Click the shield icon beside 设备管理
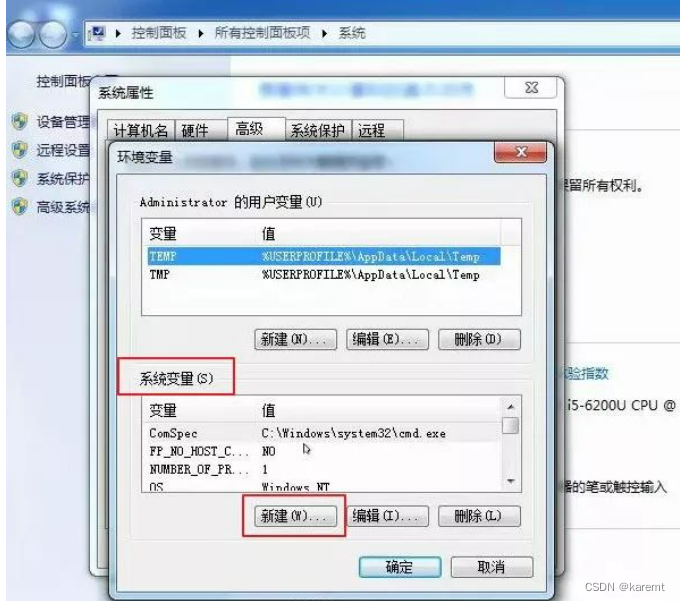This screenshot has width=680, height=601. 20,122
